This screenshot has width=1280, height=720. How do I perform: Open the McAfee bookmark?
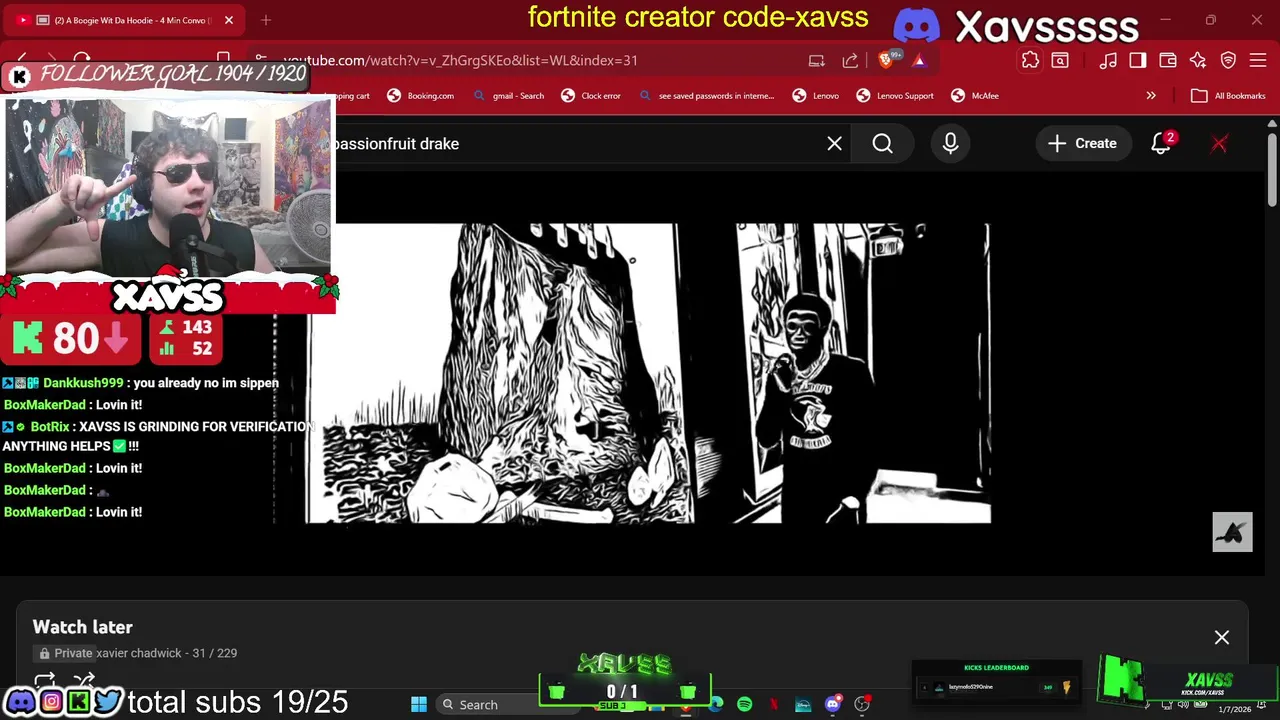975,96
